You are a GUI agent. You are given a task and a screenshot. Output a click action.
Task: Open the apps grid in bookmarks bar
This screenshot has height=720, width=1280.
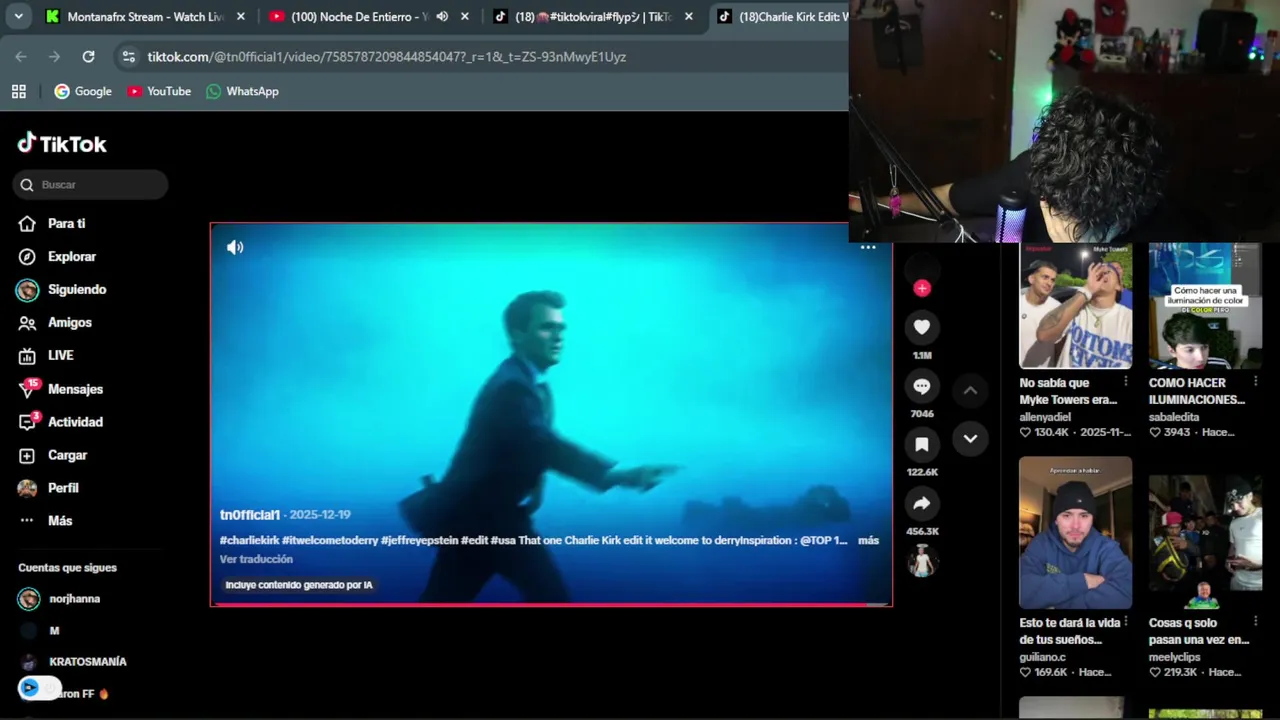[x=19, y=91]
